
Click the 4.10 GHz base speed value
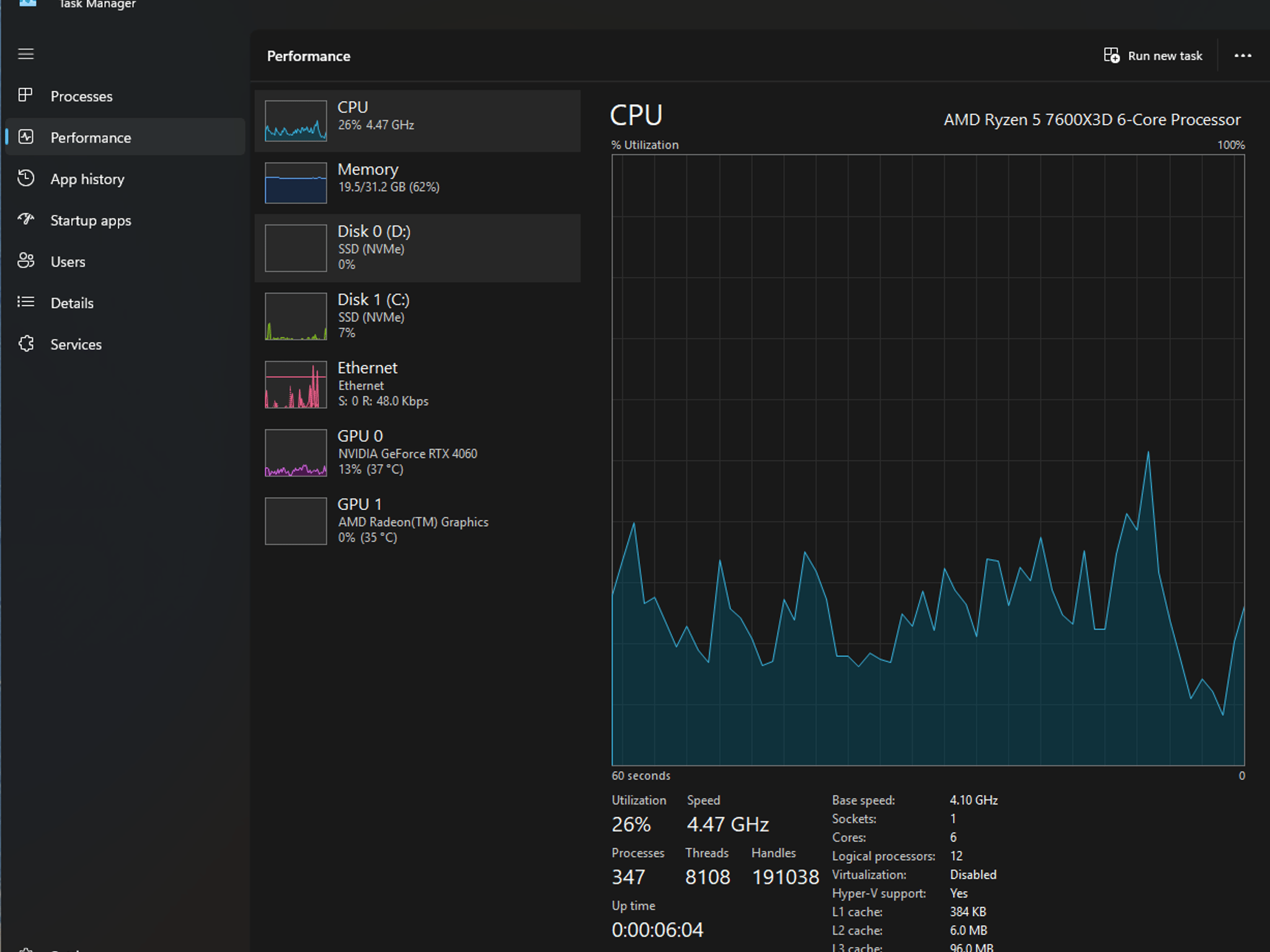(974, 800)
